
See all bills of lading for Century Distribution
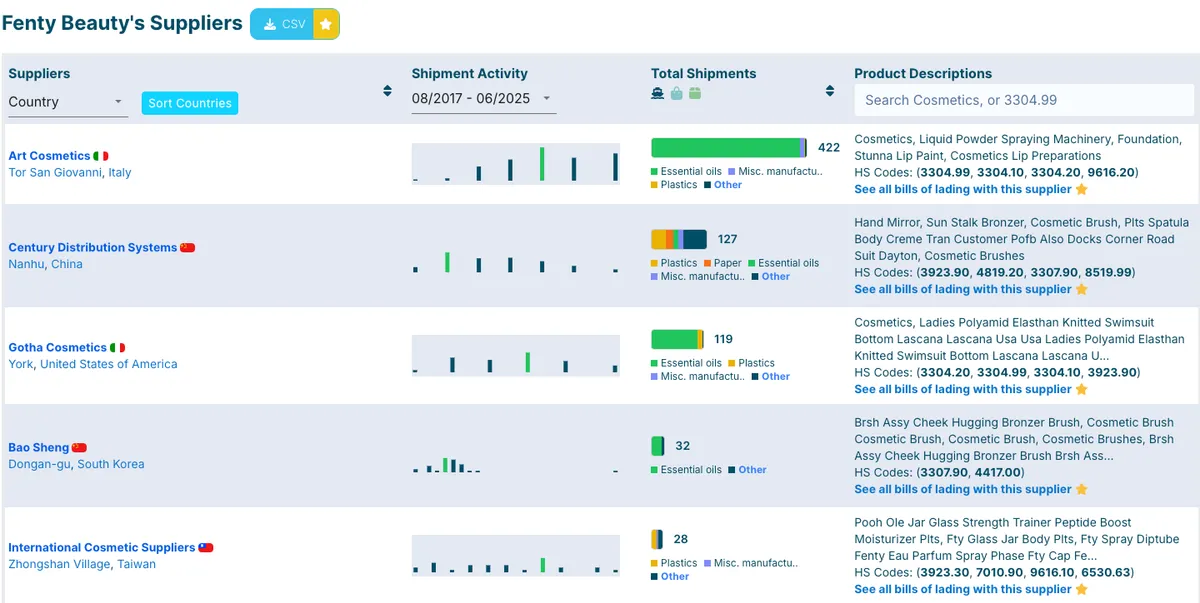pyautogui.click(x=963, y=289)
